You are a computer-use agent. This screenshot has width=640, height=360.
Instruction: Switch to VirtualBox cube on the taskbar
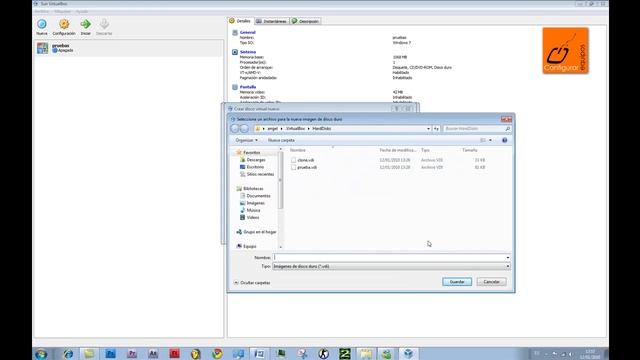[x=408, y=354]
